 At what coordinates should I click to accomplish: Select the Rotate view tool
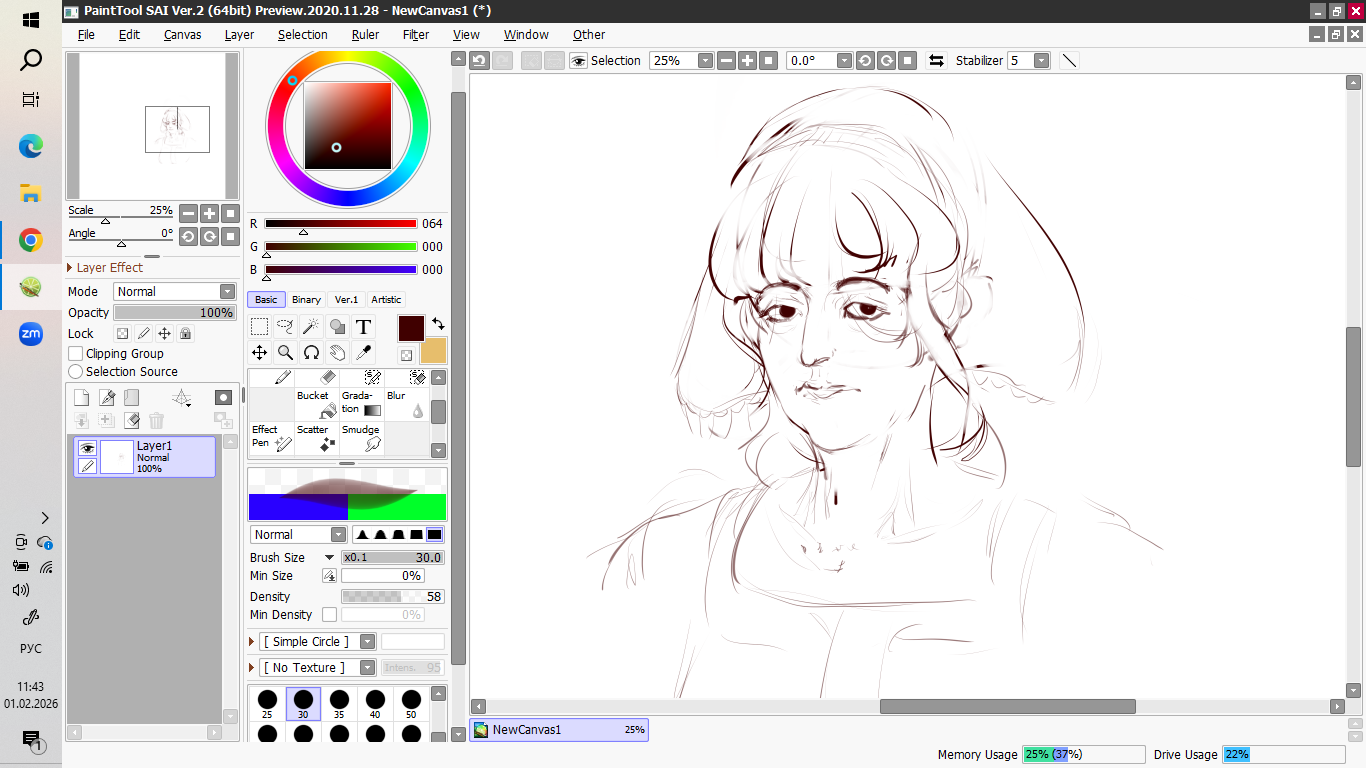tap(311, 352)
